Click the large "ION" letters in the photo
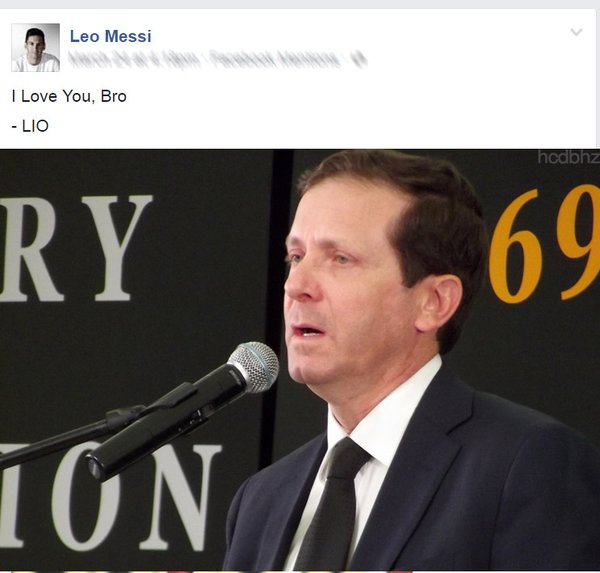The image size is (600, 573). click(110, 498)
